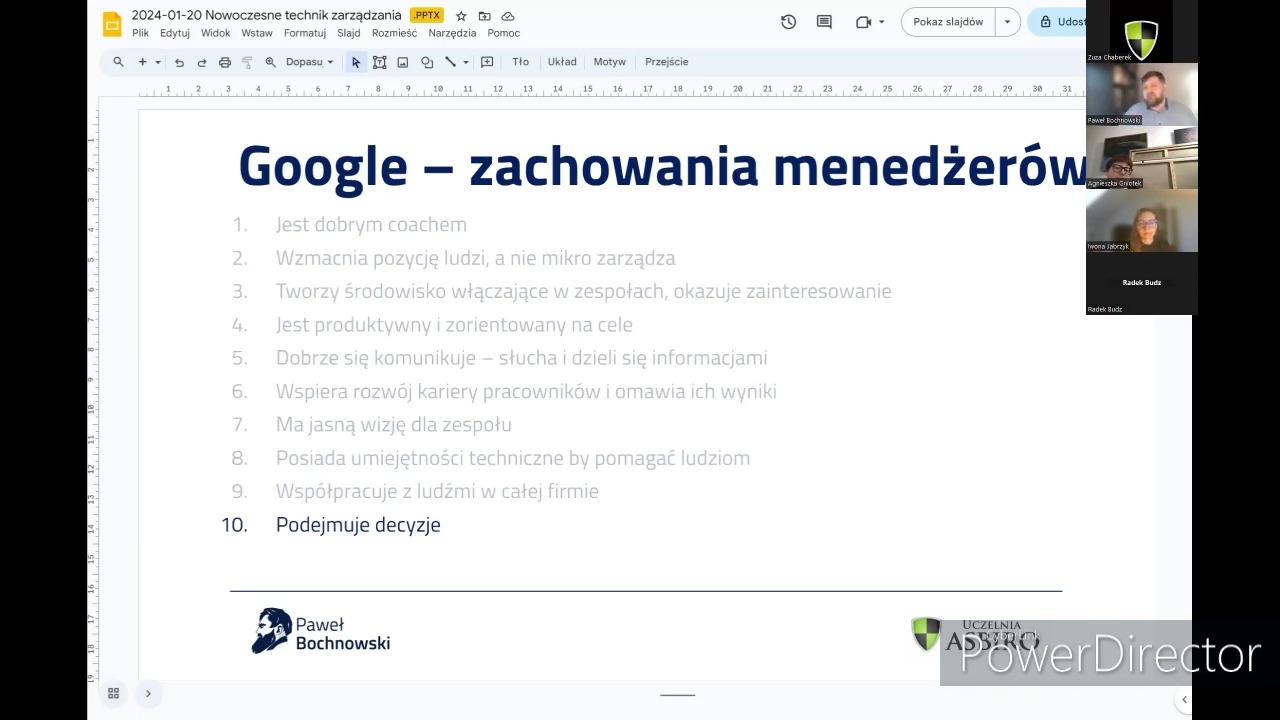Click the horizontal ruler
The image size is (1280, 720).
pos(610,90)
